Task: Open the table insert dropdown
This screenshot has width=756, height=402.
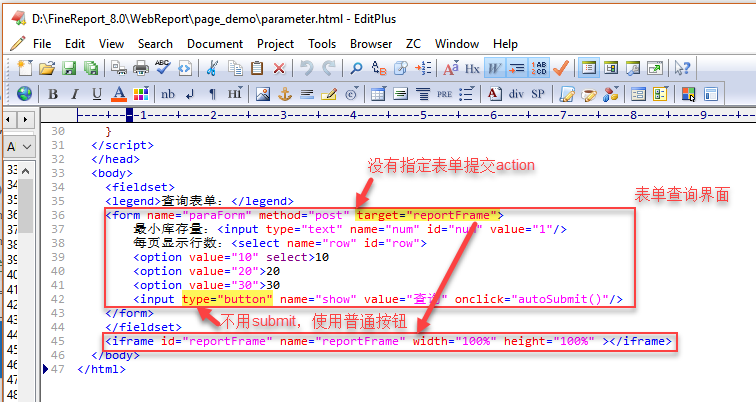Action: [x=378, y=94]
